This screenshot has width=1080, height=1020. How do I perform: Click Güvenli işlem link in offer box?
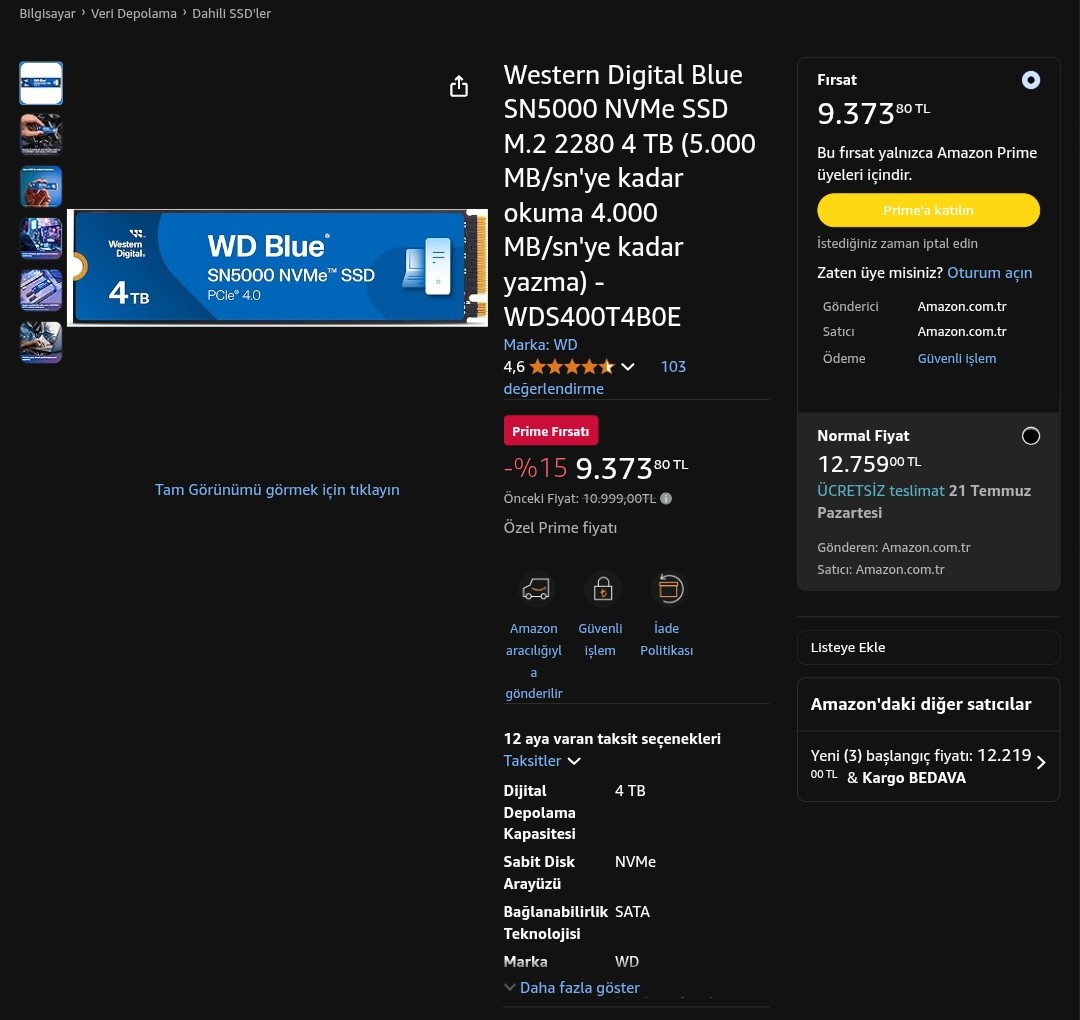point(956,358)
